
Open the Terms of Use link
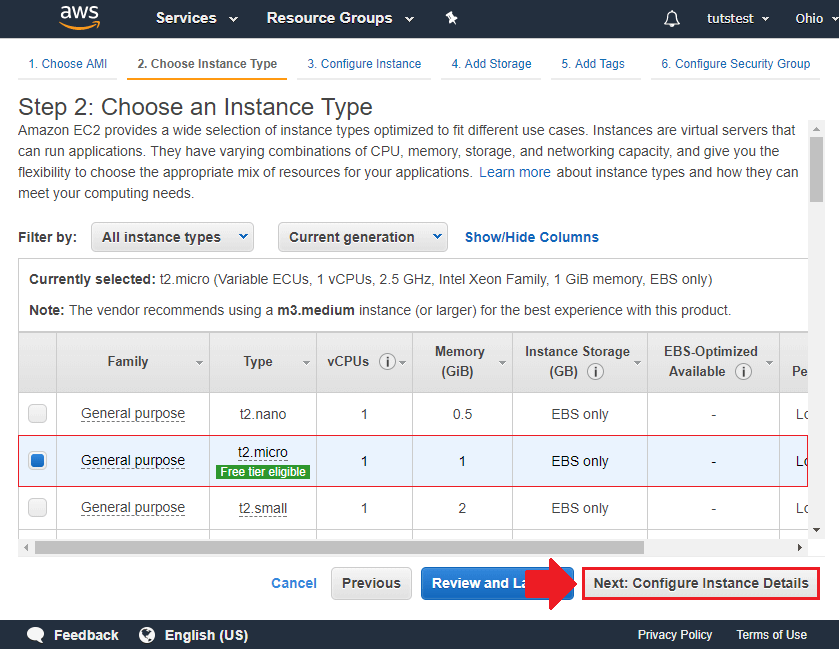772,635
